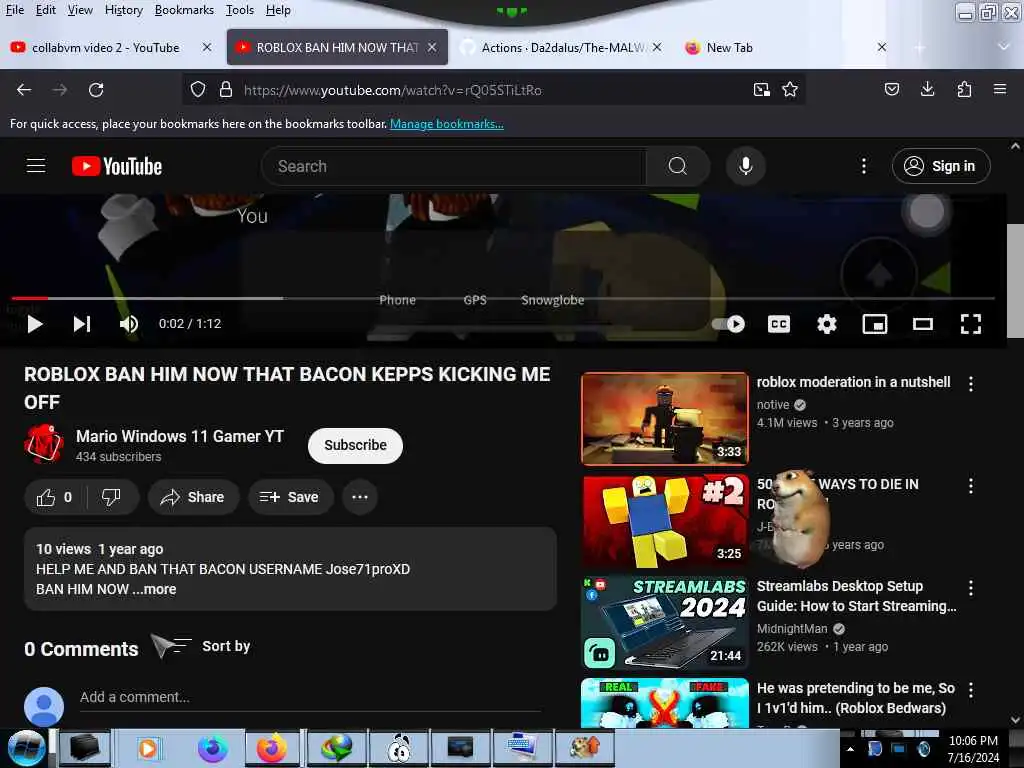This screenshot has height=768, width=1024.
Task: Save video to a playlist
Action: [289, 497]
